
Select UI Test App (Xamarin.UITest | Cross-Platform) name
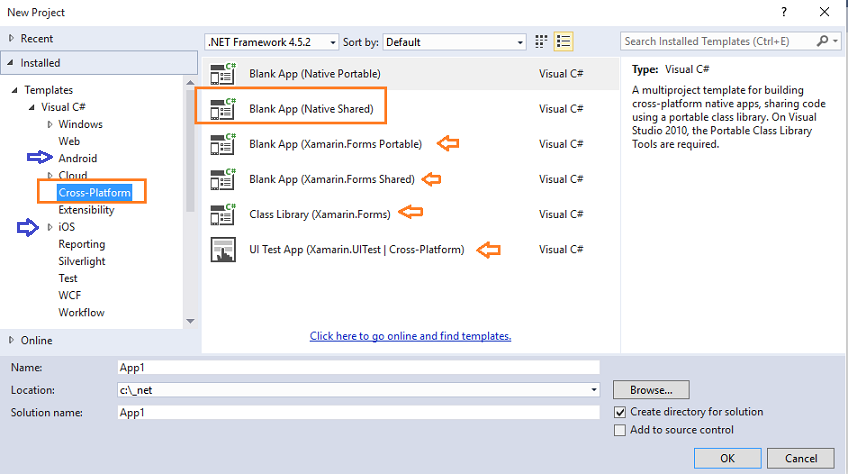(357, 250)
